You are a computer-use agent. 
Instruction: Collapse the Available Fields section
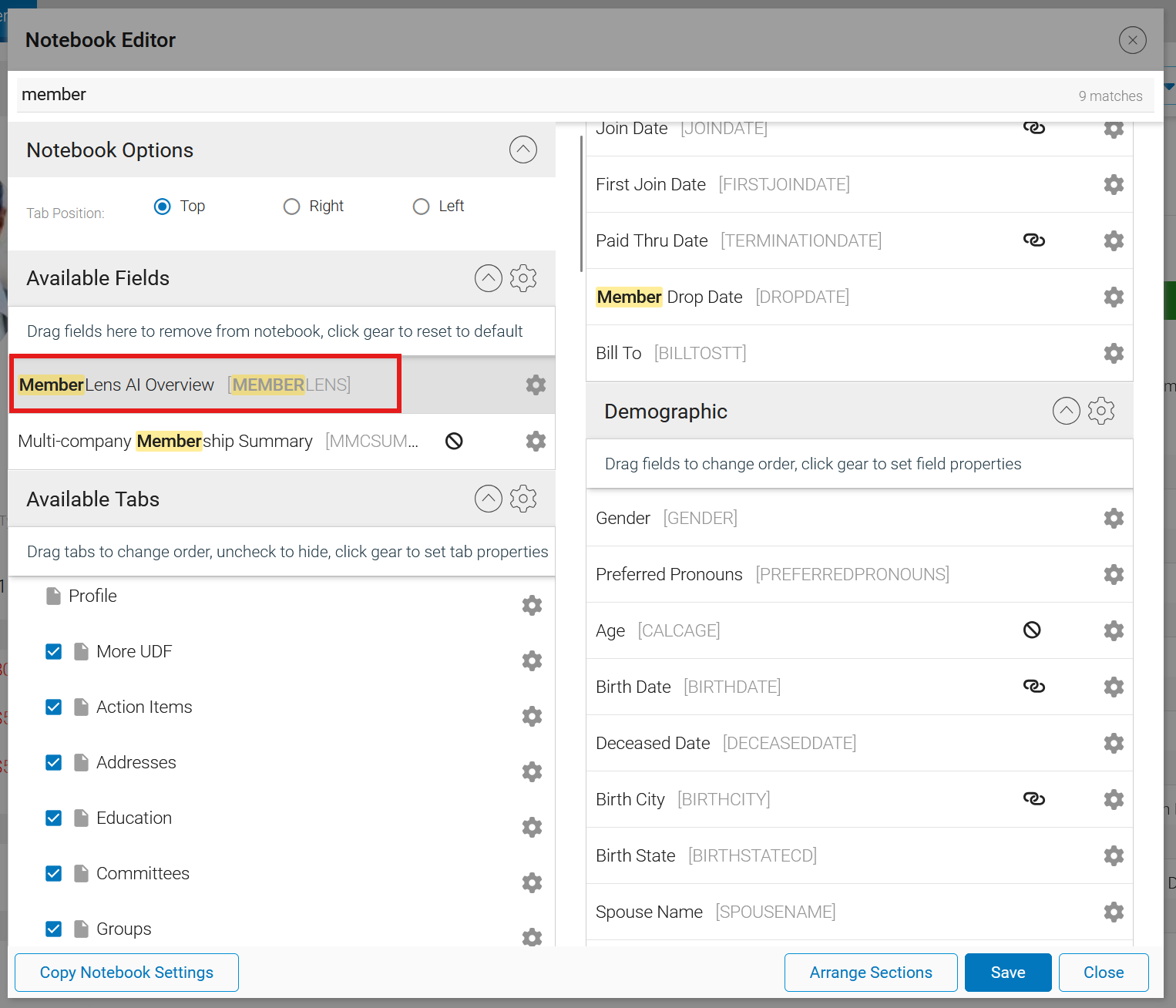click(x=489, y=278)
